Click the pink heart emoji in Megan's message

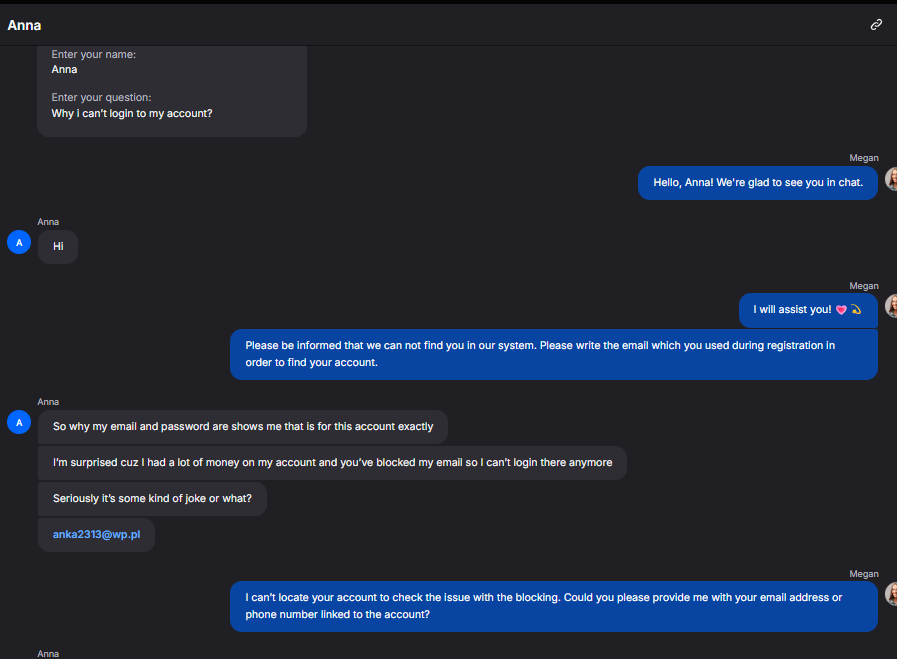[x=841, y=309]
